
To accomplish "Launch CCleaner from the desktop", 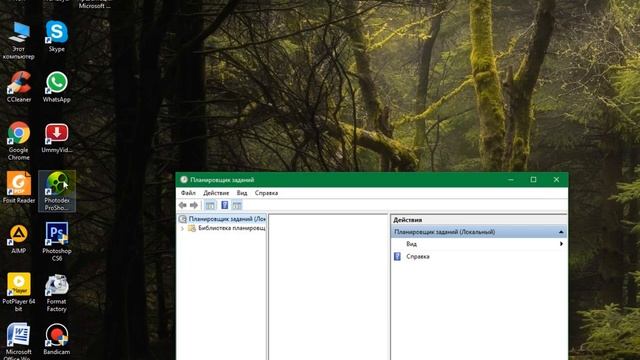I will 18,87.
